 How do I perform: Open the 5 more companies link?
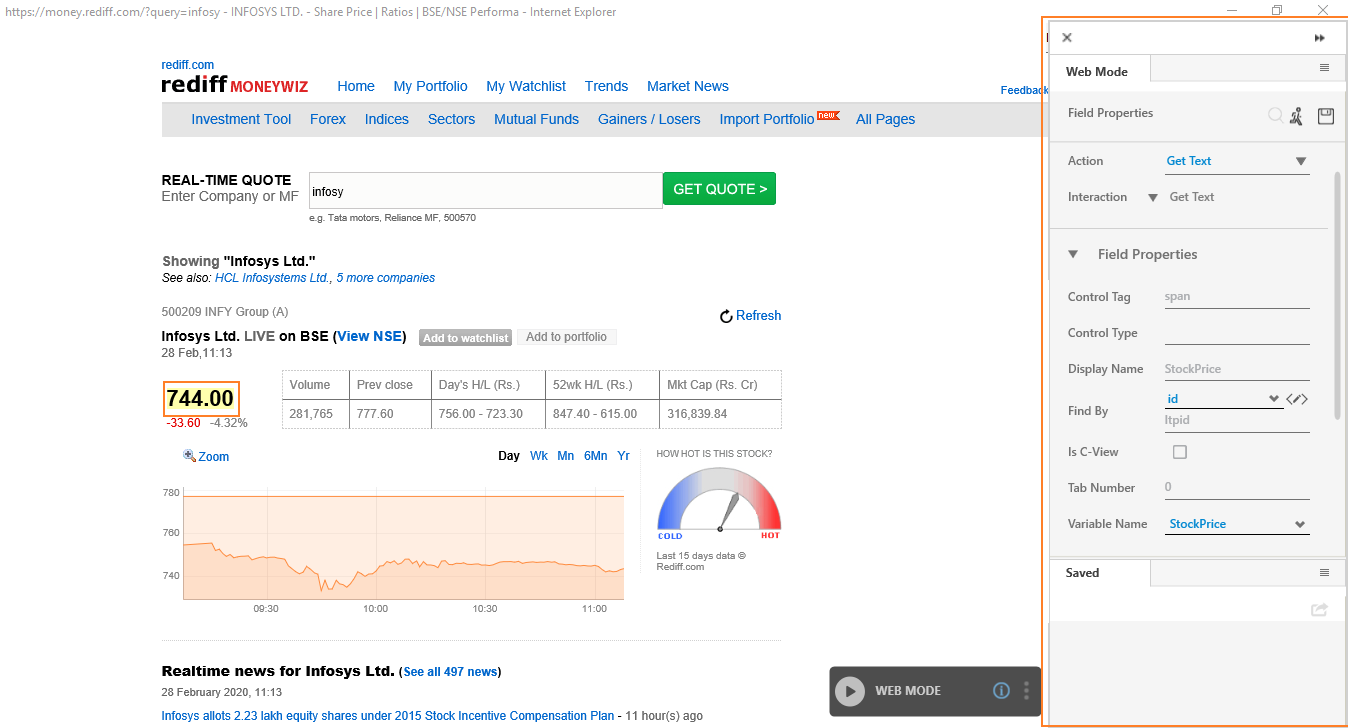click(385, 278)
